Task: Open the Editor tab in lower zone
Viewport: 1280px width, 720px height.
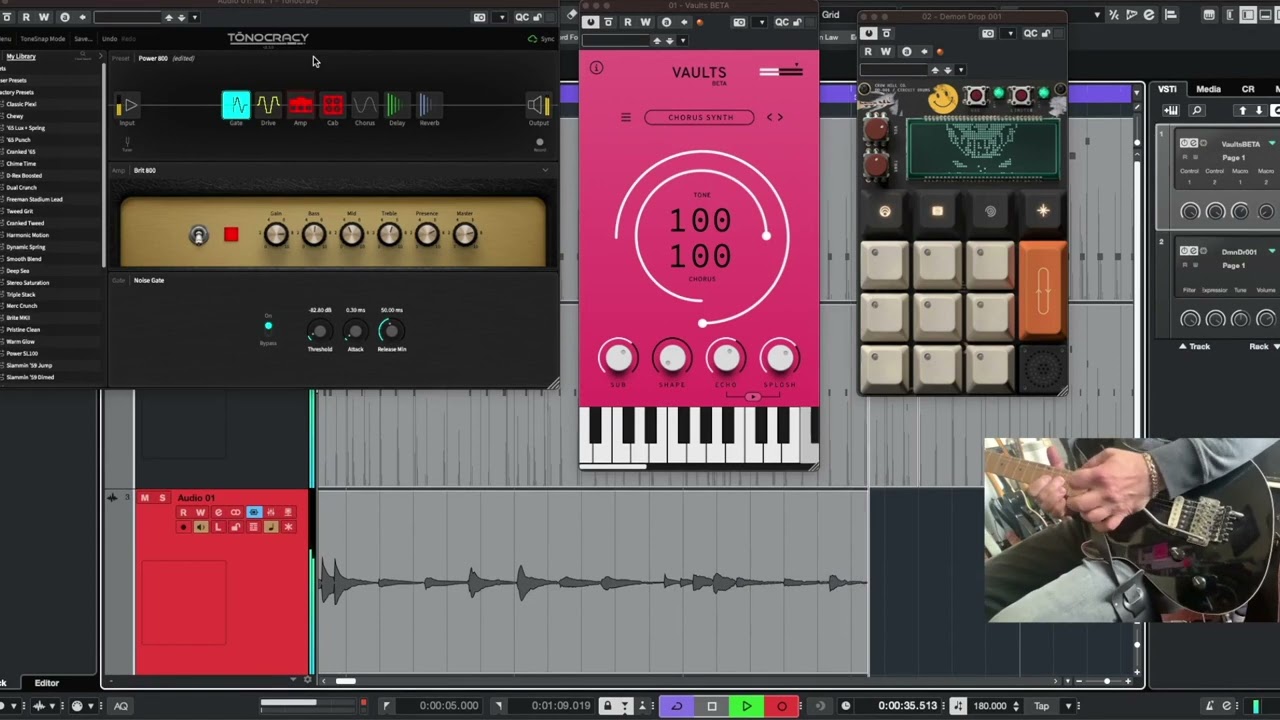Action: (x=47, y=683)
